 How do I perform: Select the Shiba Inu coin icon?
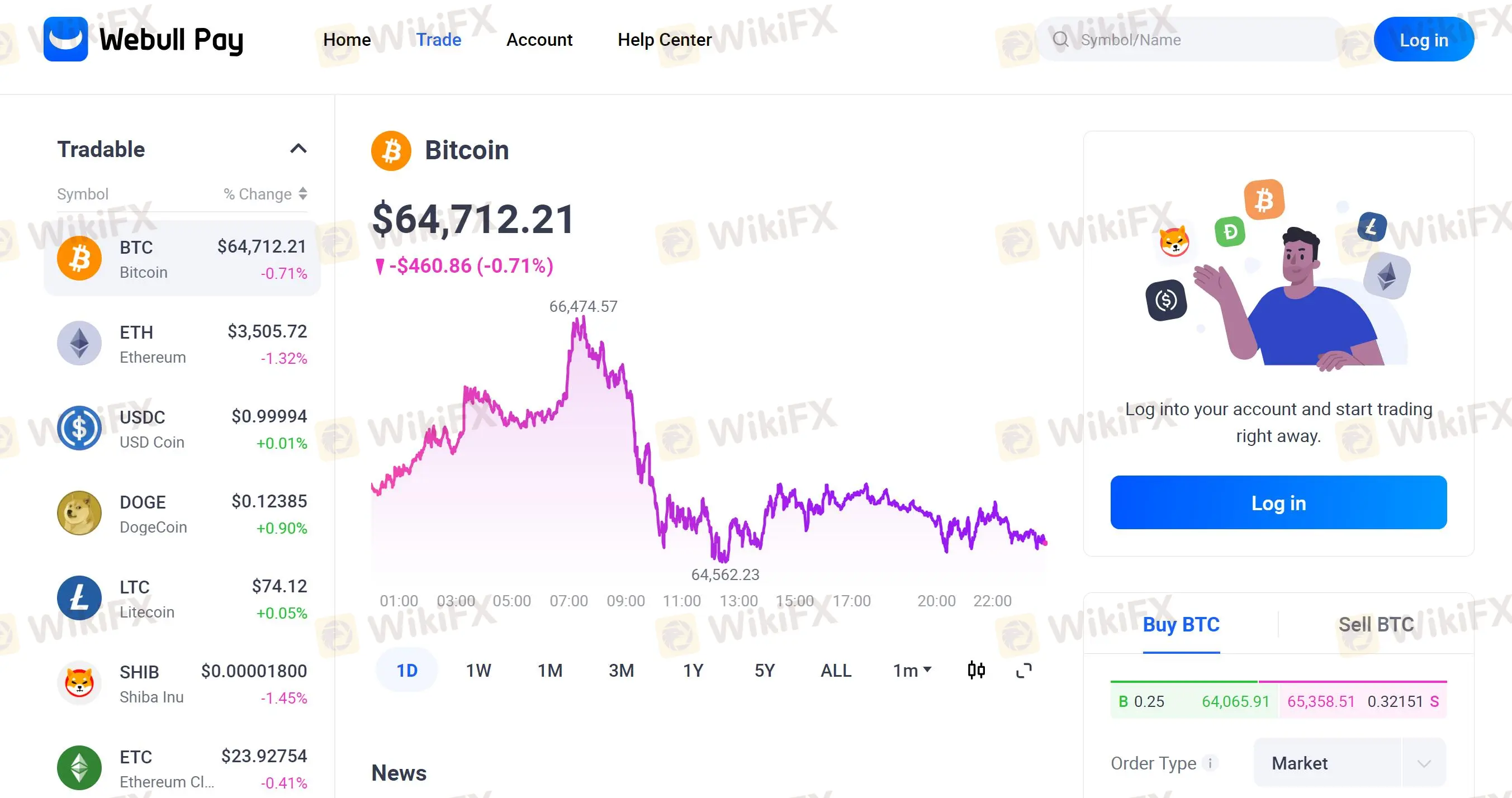click(79, 683)
